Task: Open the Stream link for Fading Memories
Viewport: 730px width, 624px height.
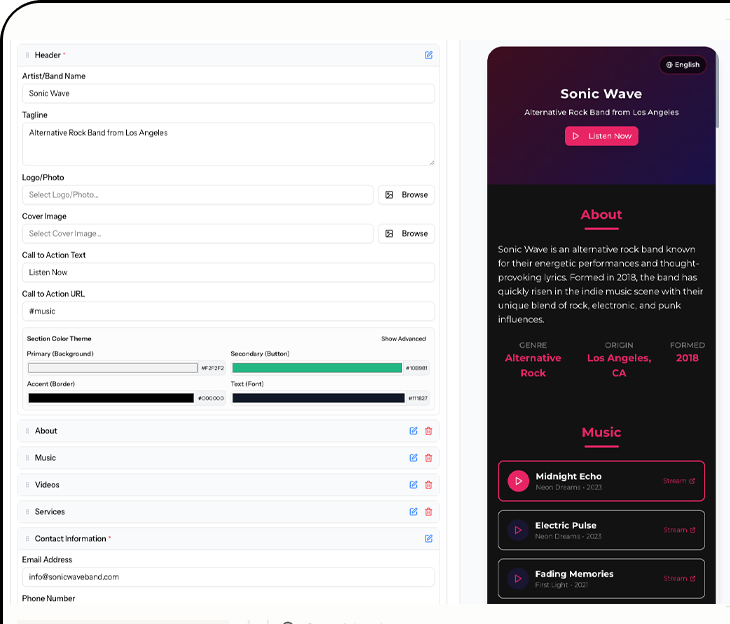Action: tap(679, 578)
